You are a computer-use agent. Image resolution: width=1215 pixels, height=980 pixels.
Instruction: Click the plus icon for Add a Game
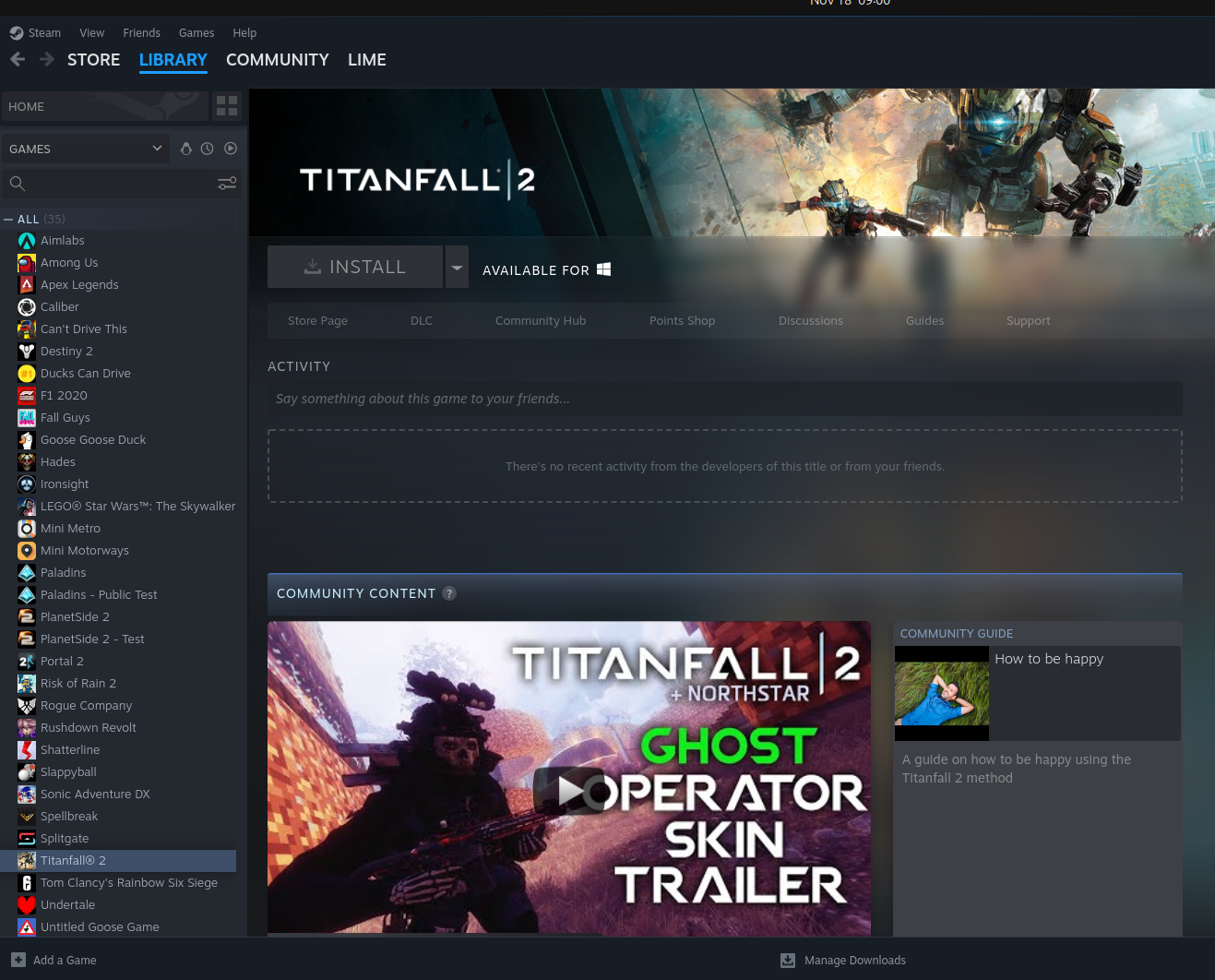coord(18,960)
